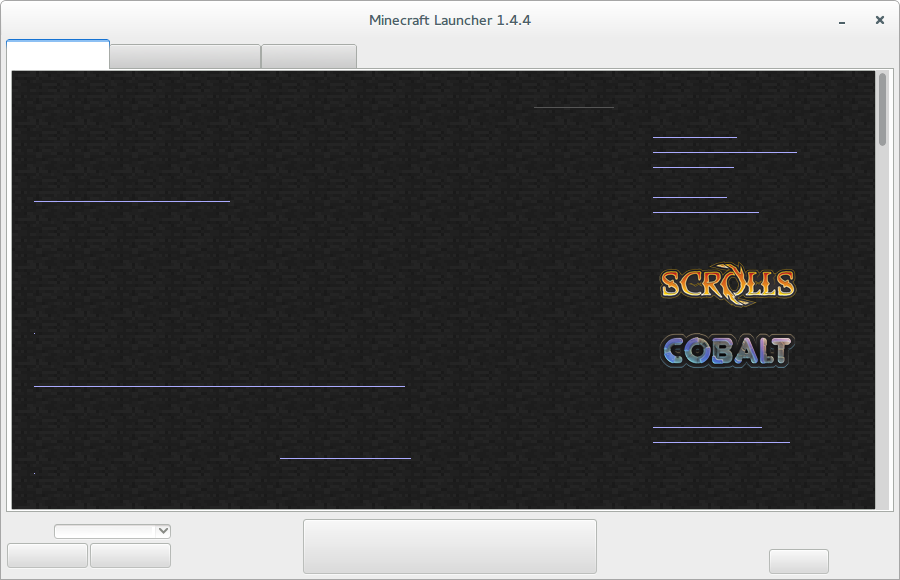Open the longest link above the Scrolls logo
Viewport: 900px width, 580px height.
click(x=724, y=151)
